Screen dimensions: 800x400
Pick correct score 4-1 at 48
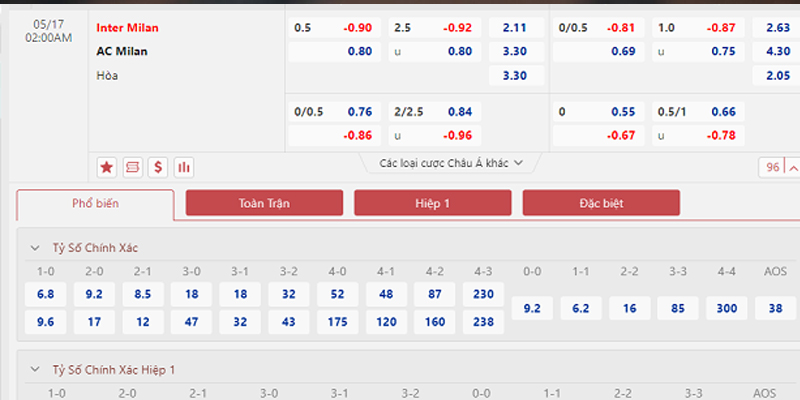point(386,294)
